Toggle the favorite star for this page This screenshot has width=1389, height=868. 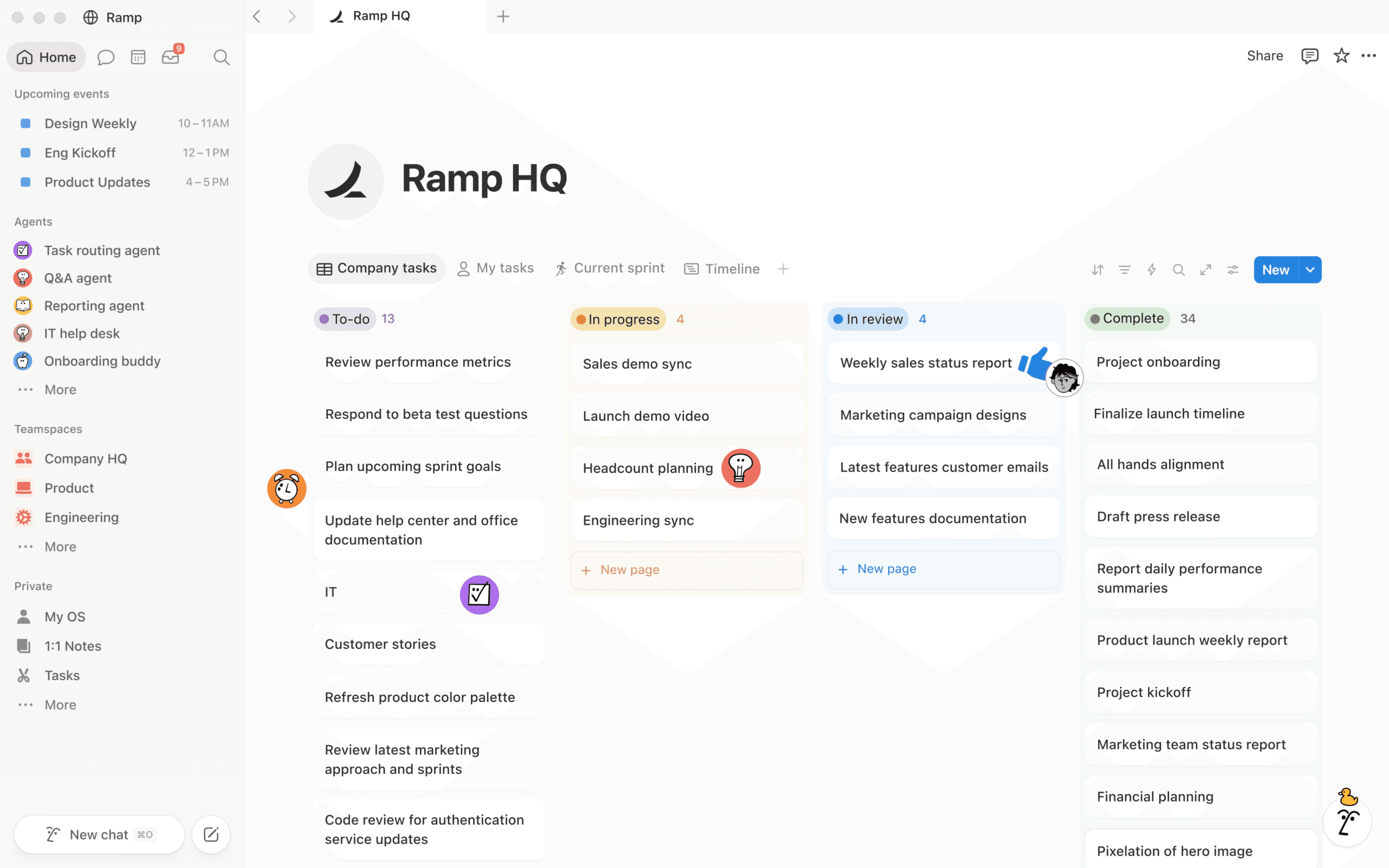[x=1341, y=56]
